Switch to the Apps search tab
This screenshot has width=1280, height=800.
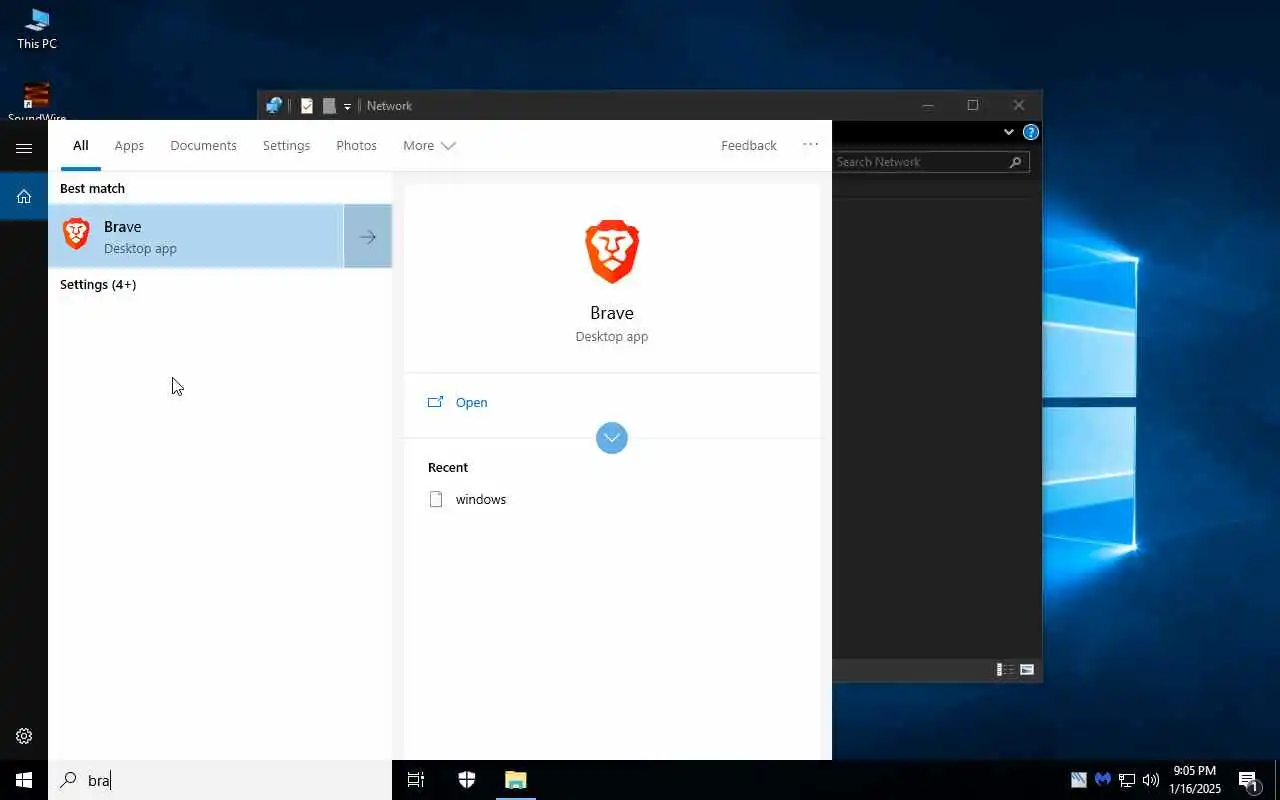click(x=129, y=145)
